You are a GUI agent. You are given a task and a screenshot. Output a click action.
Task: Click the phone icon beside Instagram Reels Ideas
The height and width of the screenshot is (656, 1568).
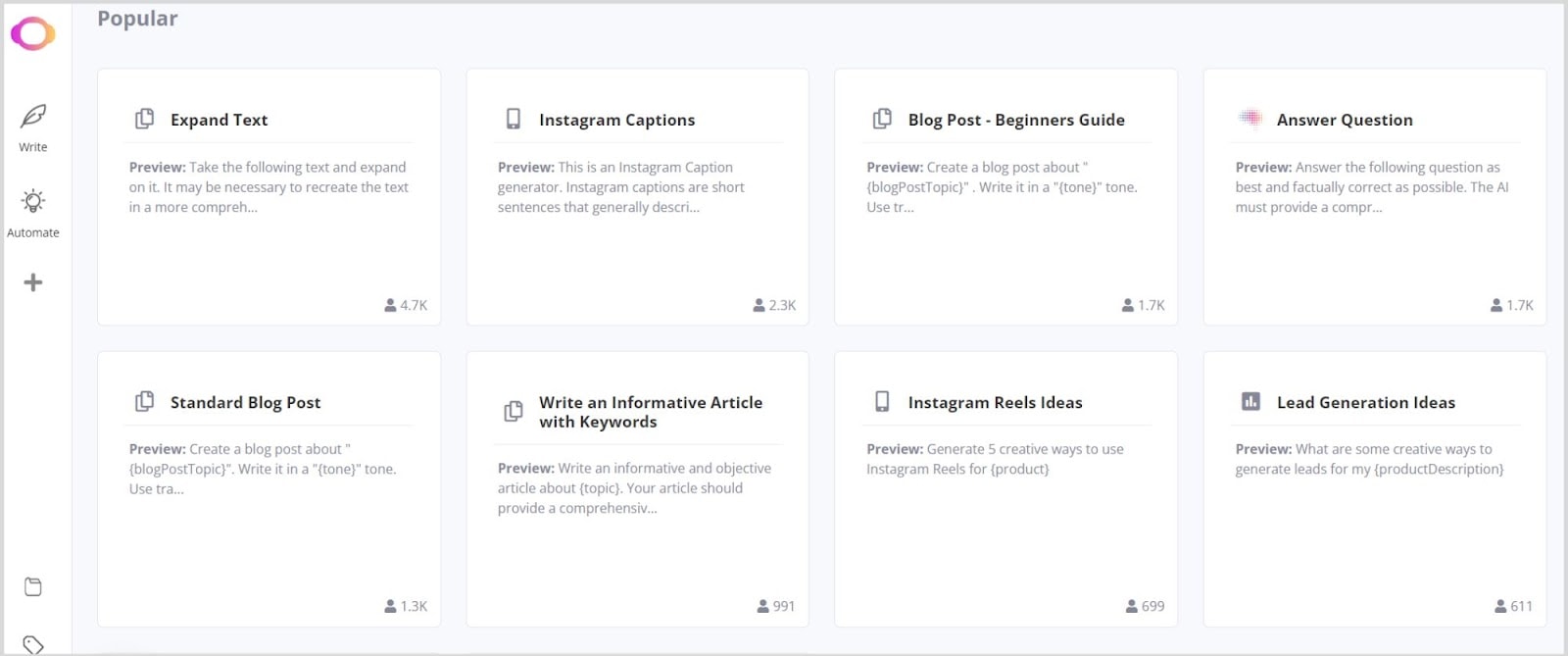(882, 401)
